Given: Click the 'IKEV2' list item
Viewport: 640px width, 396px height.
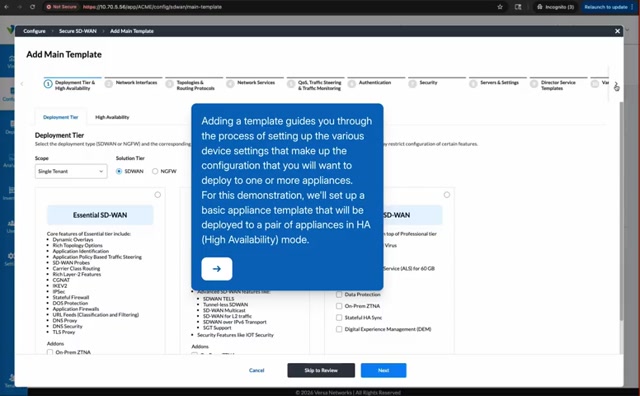Looking at the screenshot, I should click(60, 286).
